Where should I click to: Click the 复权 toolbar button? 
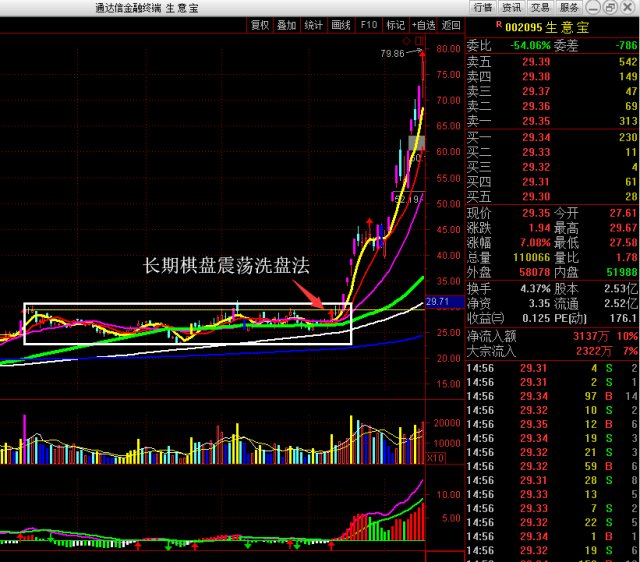(260, 25)
